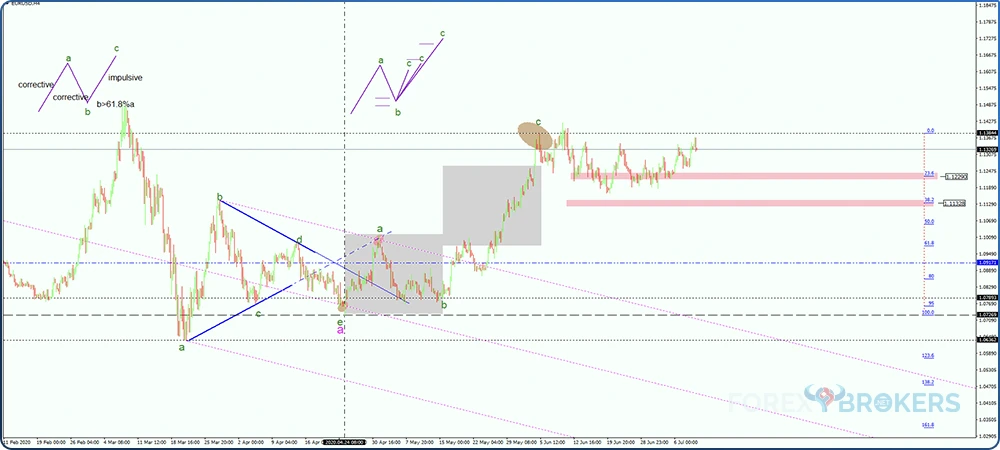Click the upper pink rectangle at 23.6 level

tap(745, 176)
